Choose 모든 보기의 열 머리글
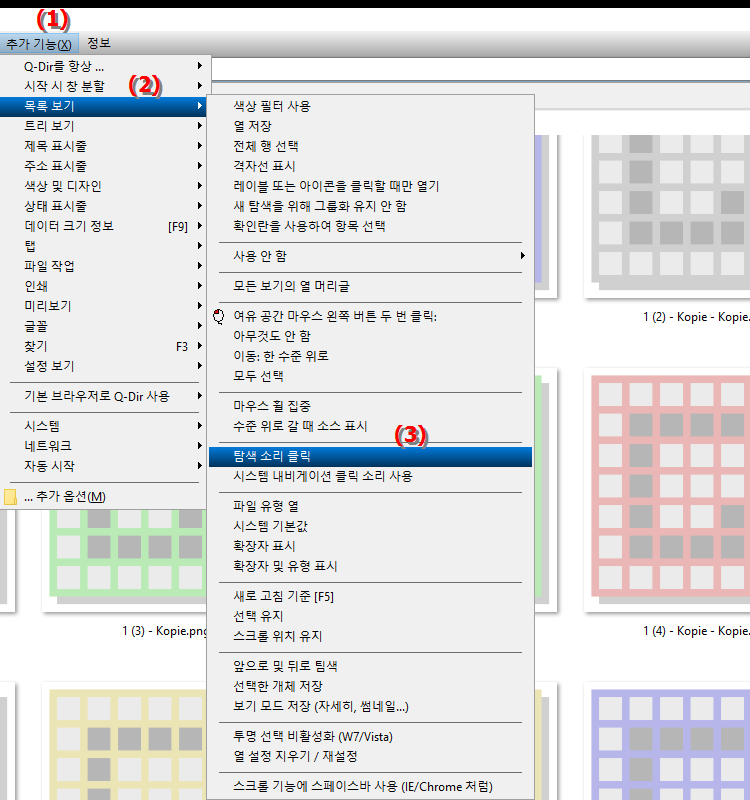Image resolution: width=750 pixels, height=800 pixels. click(370, 286)
